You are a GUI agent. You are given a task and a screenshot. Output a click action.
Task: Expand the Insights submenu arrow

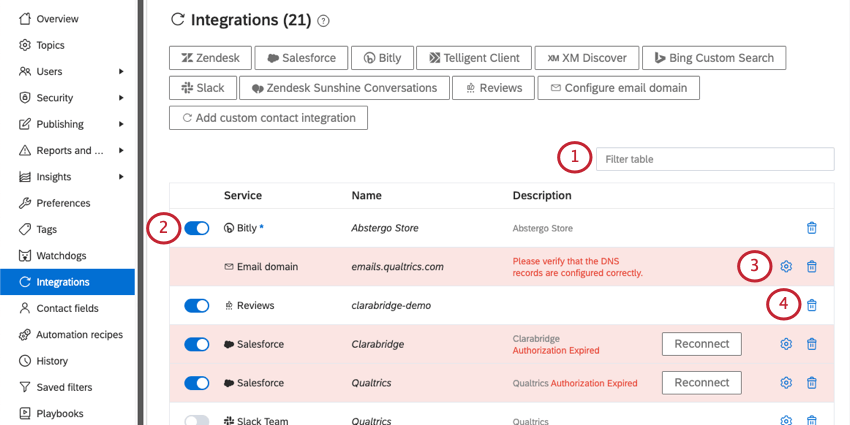[x=121, y=177]
